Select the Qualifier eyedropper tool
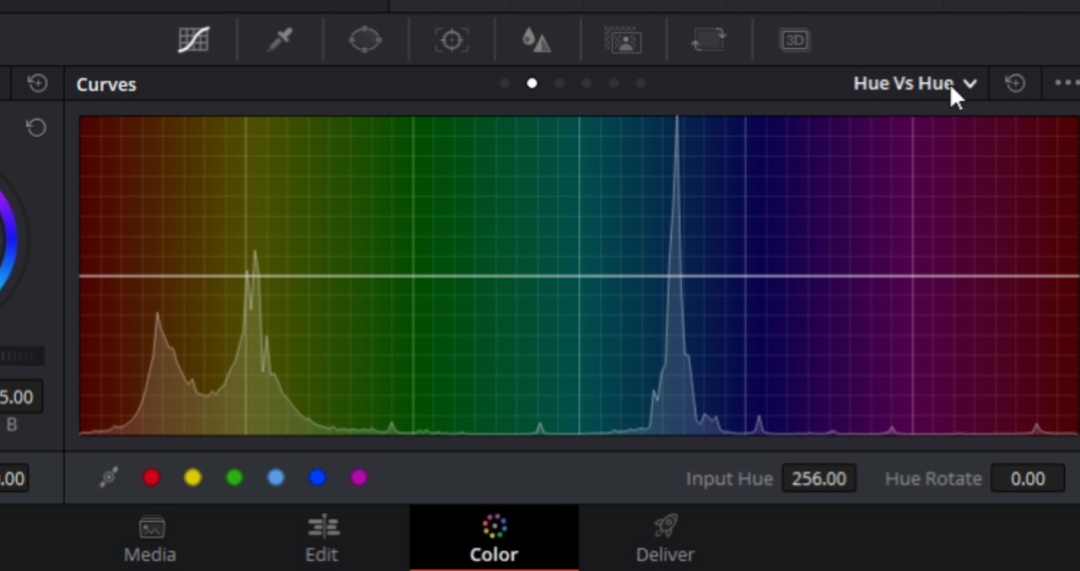The height and width of the screenshot is (571, 1080). click(x=279, y=40)
